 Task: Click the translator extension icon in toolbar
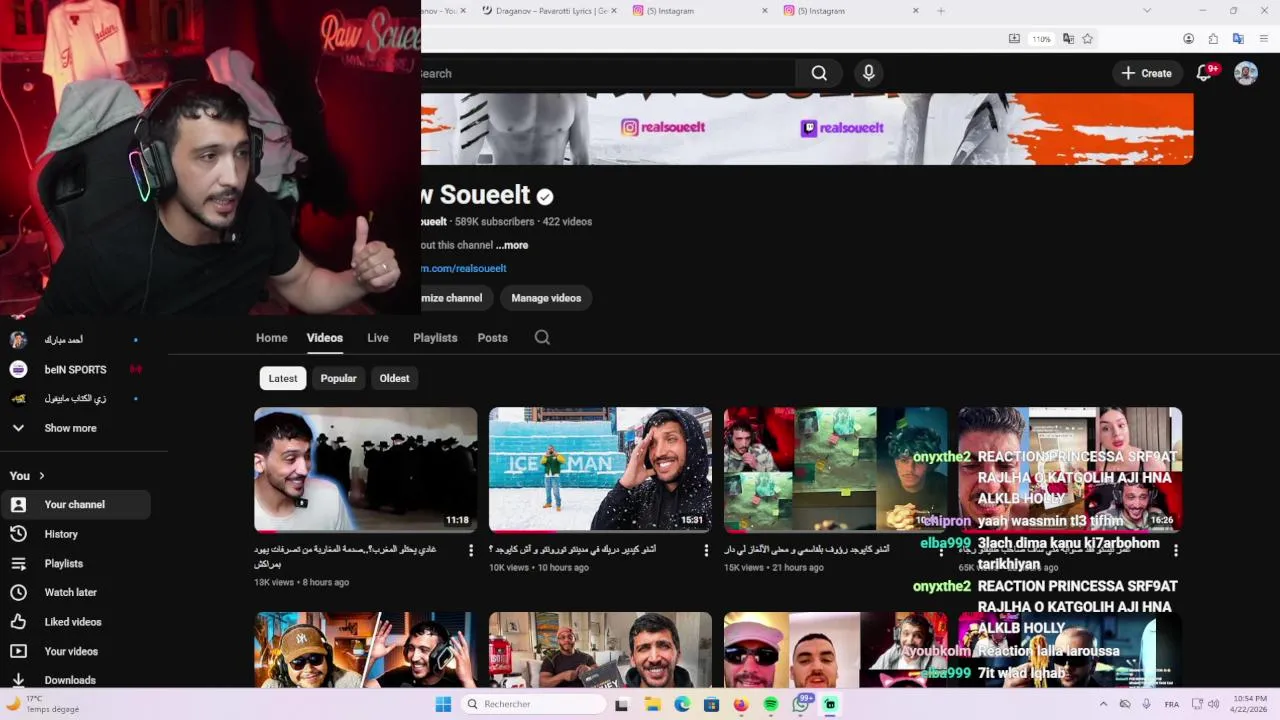point(1238,39)
